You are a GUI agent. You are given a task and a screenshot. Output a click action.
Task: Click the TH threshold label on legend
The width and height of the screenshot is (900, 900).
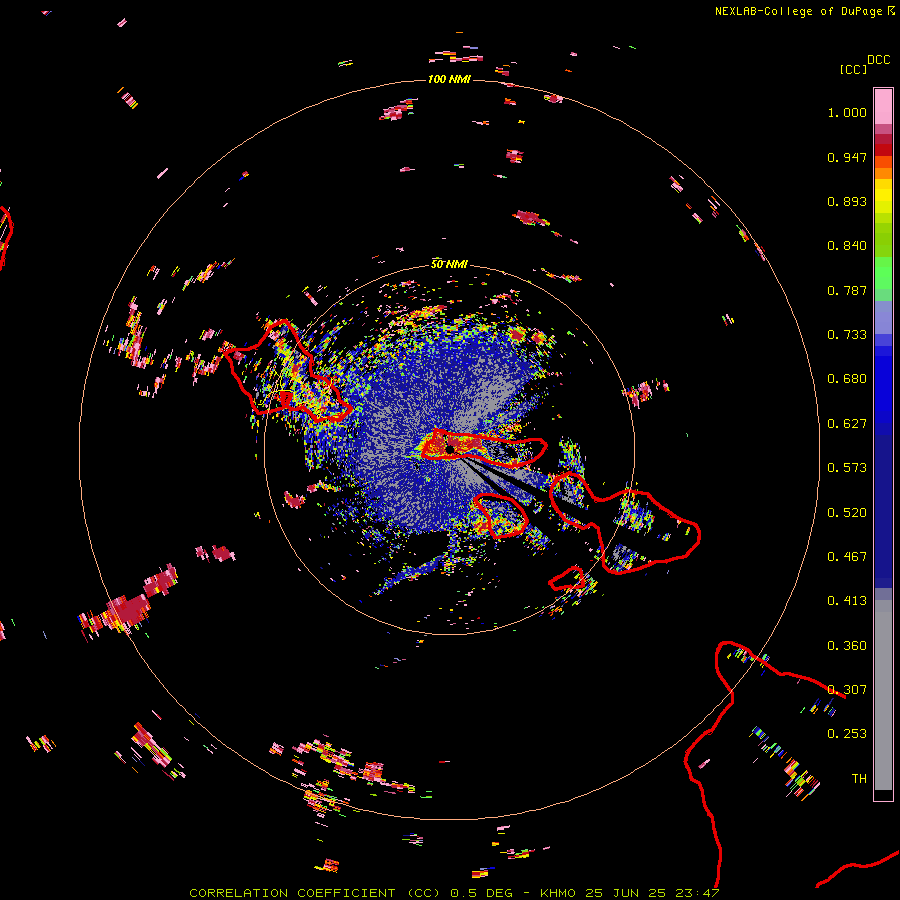[859, 779]
